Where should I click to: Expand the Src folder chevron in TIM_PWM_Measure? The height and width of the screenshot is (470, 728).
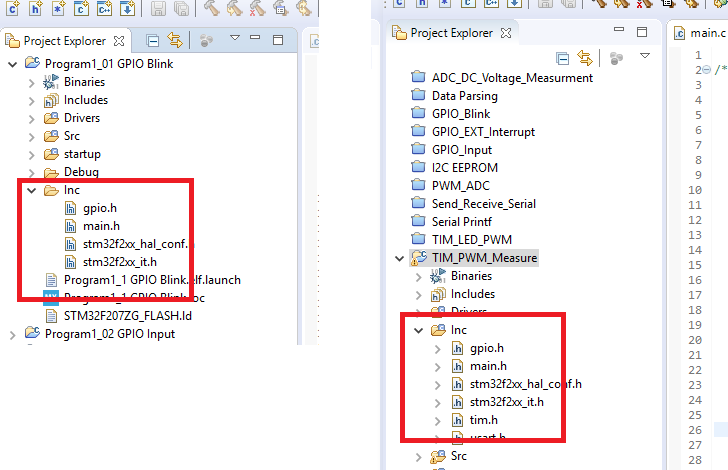coord(419,457)
